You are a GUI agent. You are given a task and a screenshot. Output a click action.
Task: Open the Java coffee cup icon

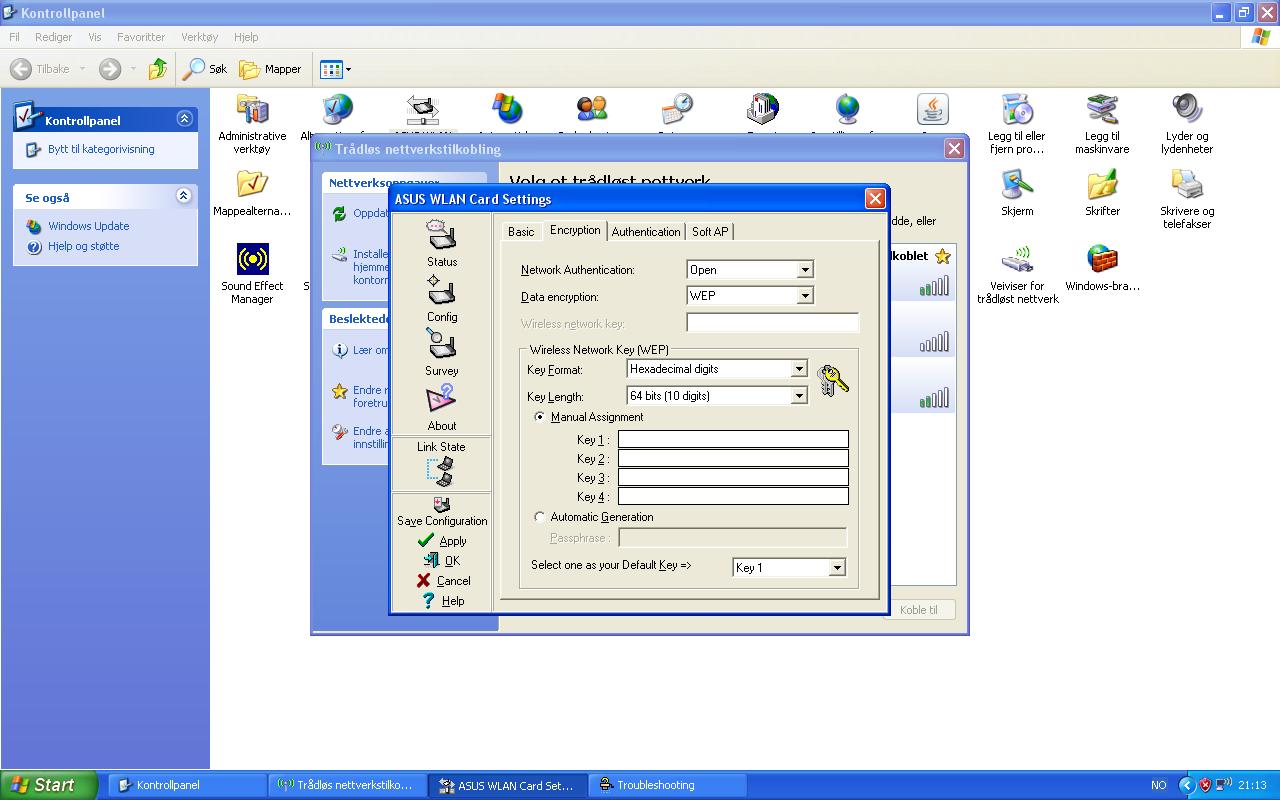(x=932, y=109)
